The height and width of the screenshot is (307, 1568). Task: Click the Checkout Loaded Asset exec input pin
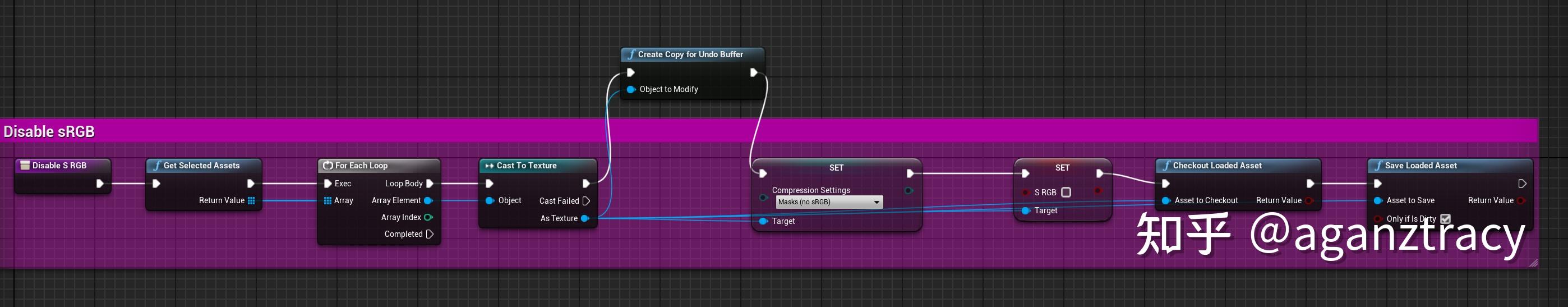(x=1166, y=184)
